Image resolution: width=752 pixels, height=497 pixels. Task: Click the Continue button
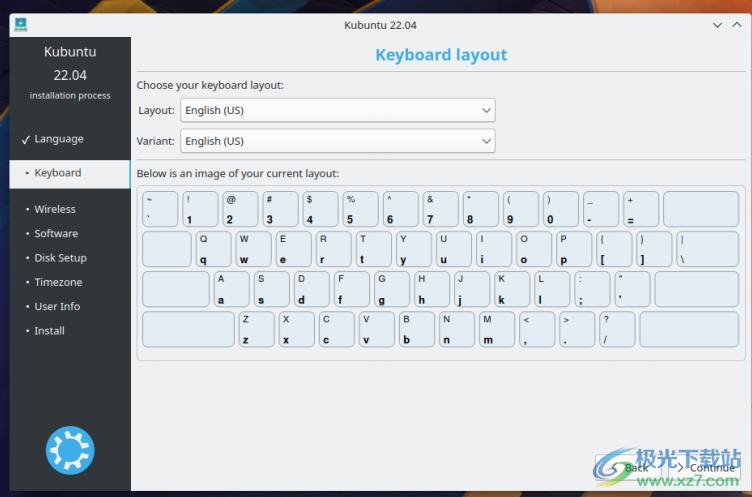click(x=705, y=467)
